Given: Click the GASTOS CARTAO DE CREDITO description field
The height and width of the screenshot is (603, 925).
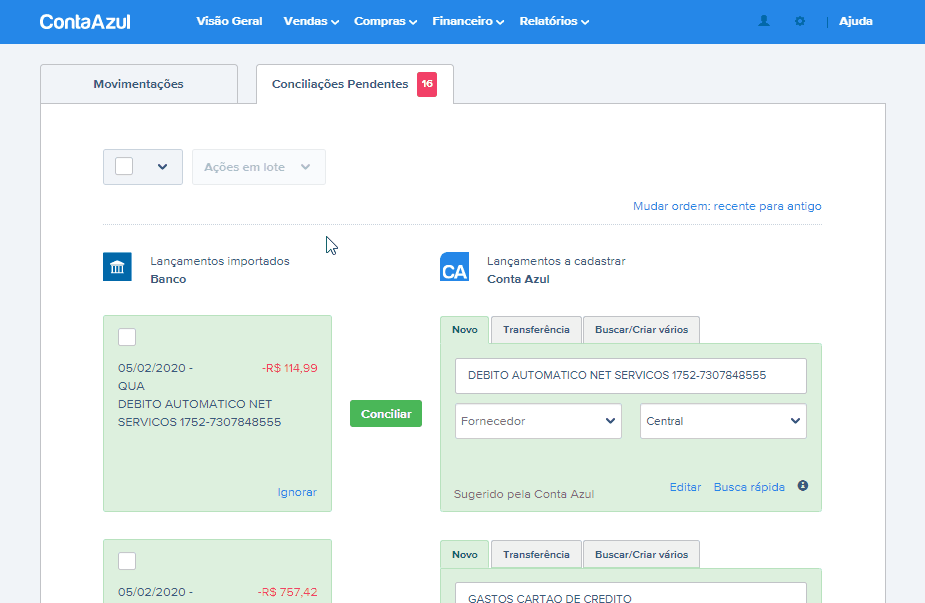Looking at the screenshot, I should pyautogui.click(x=631, y=593).
